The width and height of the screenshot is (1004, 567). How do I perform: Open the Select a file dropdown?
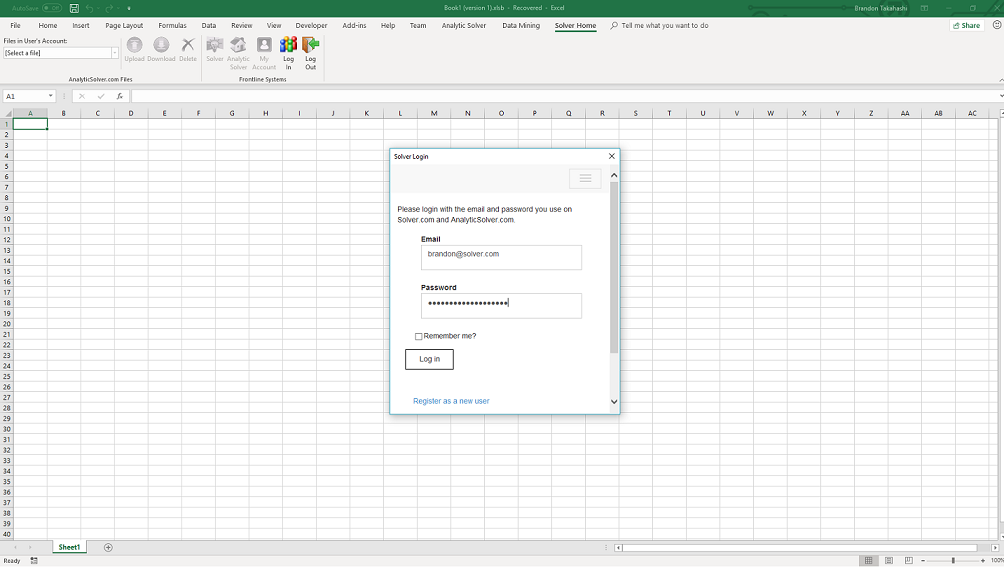[115, 53]
